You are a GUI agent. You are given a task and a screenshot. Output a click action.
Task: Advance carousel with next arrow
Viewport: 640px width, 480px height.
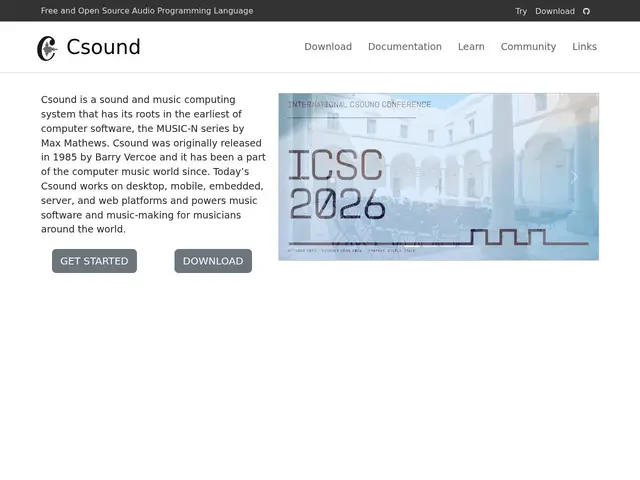point(574,177)
